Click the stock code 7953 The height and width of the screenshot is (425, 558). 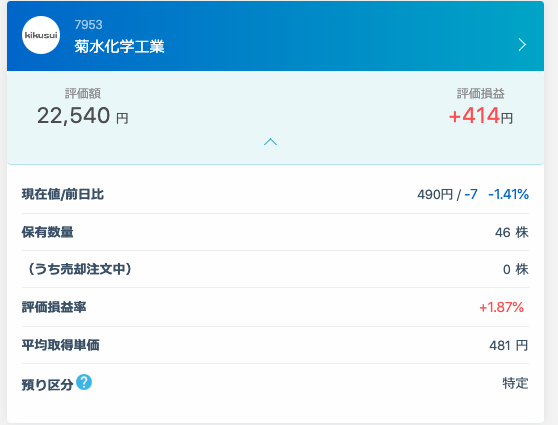tap(88, 25)
